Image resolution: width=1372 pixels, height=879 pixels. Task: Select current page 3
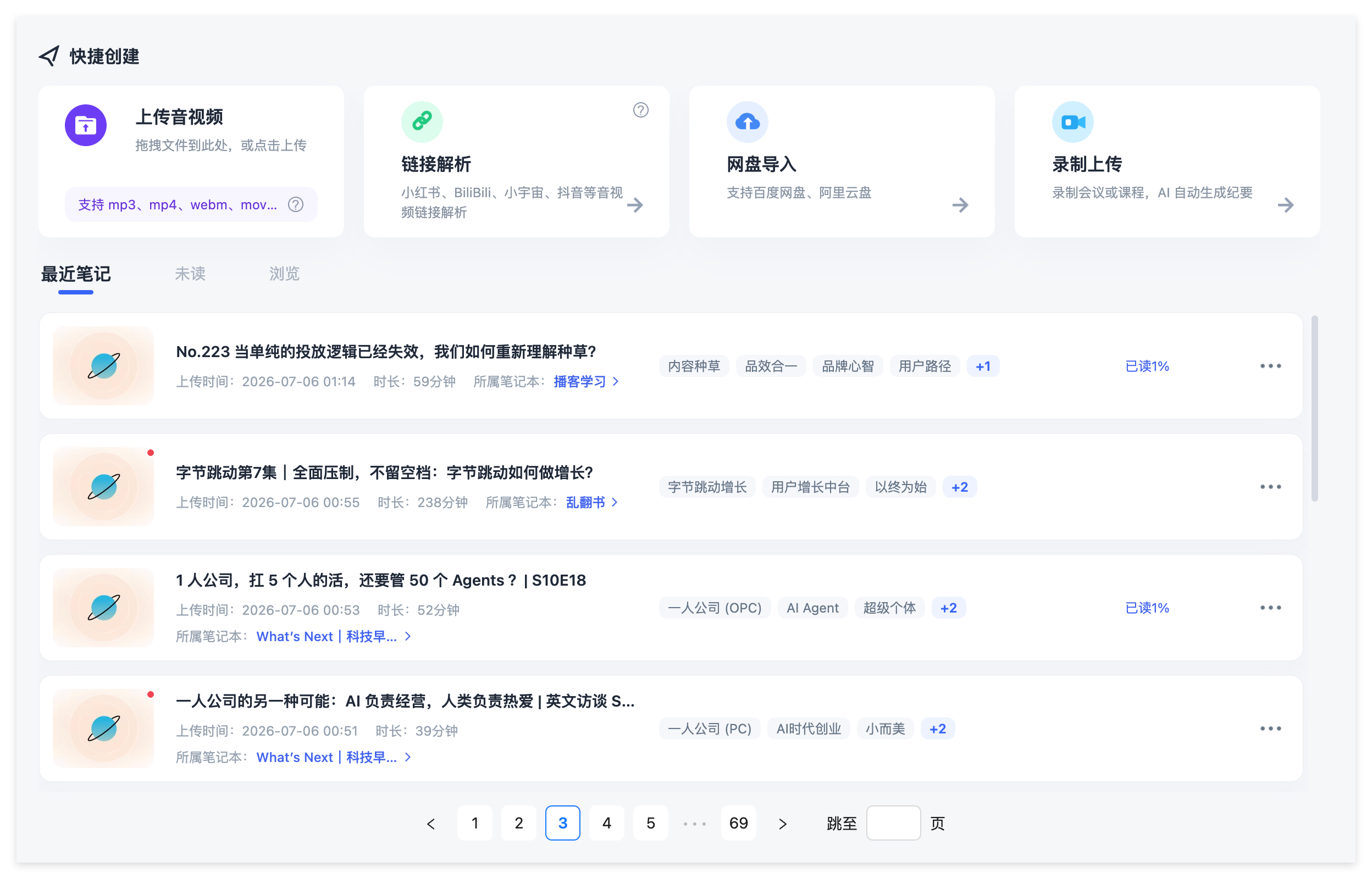tap(563, 824)
